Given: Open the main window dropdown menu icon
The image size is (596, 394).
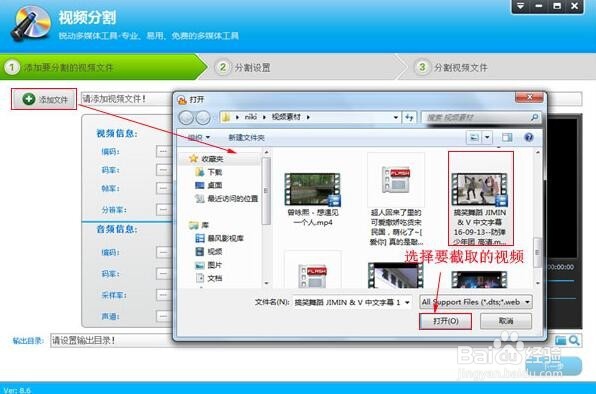Looking at the screenshot, I should tap(520, 6).
